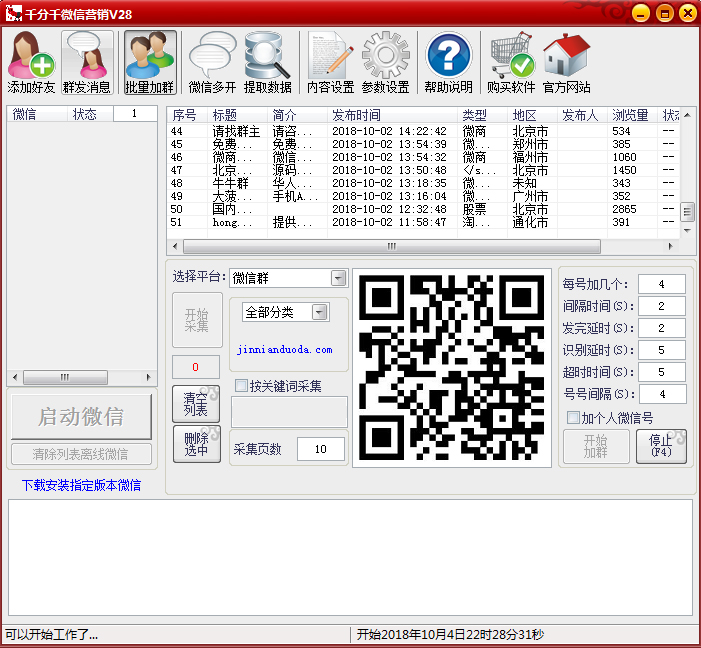Click the 开始加群 button
The height and width of the screenshot is (648, 701).
596,446
